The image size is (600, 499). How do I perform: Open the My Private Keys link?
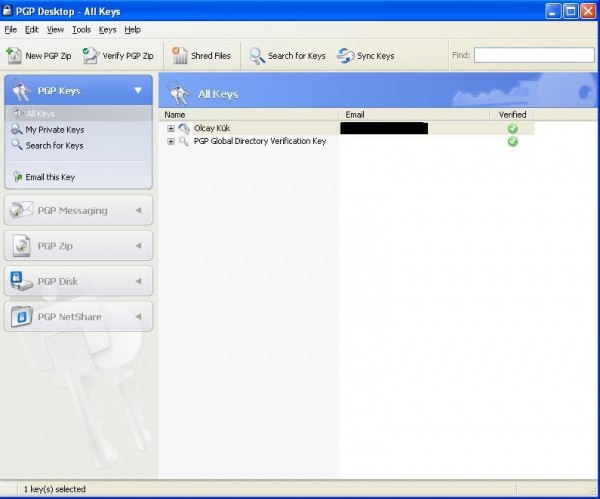point(55,130)
